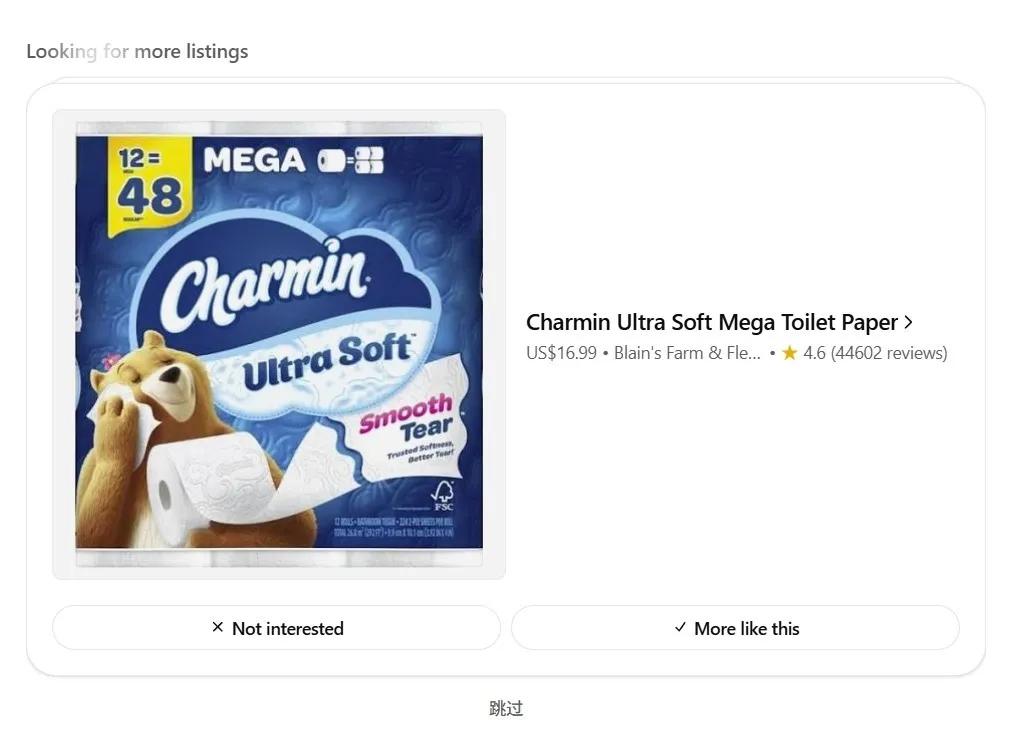The image size is (1019, 745).
Task: Click the Looking for more listings heading
Action: [x=137, y=51]
